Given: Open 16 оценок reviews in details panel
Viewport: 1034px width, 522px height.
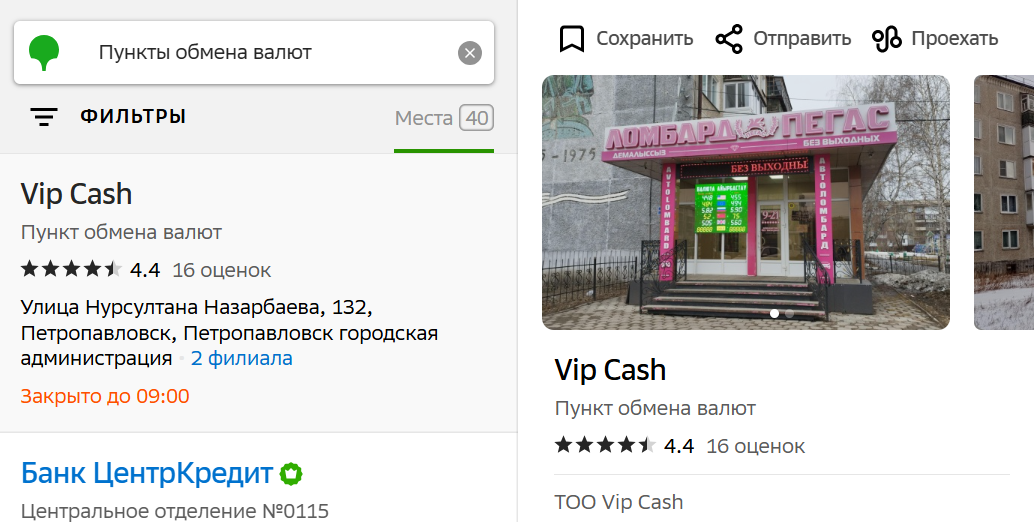Looking at the screenshot, I should [755, 446].
